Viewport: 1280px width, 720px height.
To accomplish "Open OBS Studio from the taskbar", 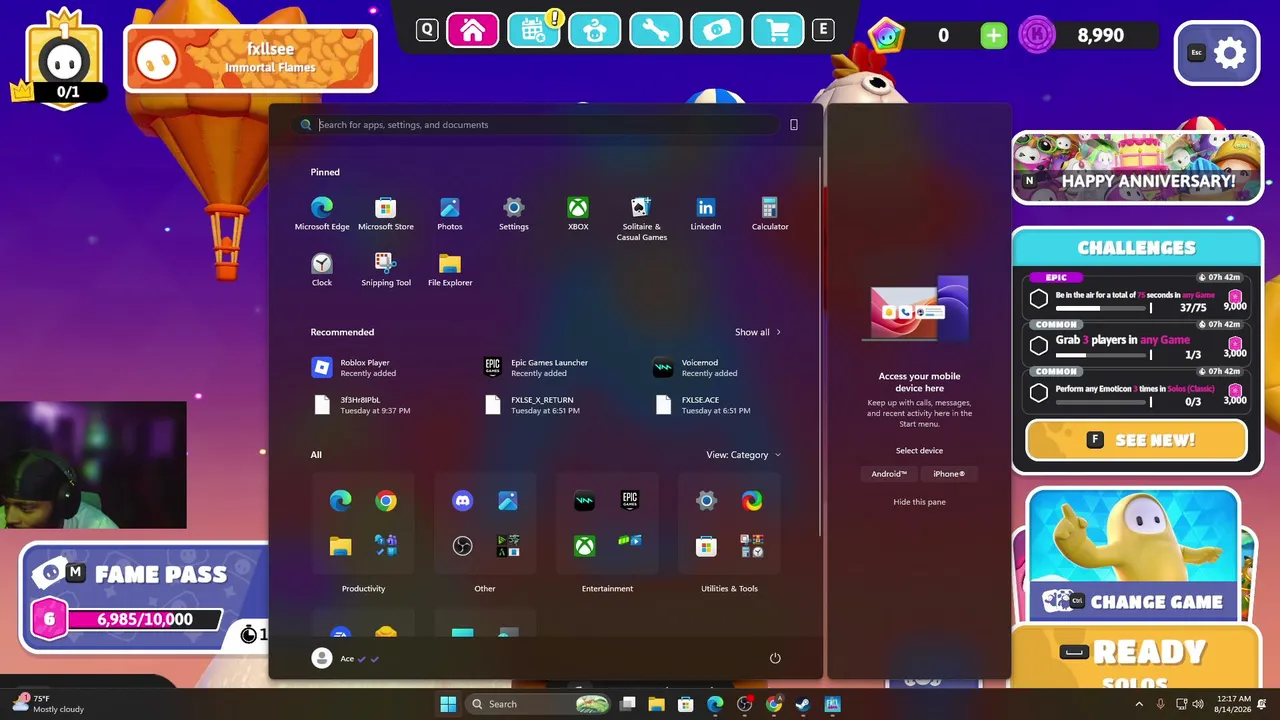I will coord(744,704).
